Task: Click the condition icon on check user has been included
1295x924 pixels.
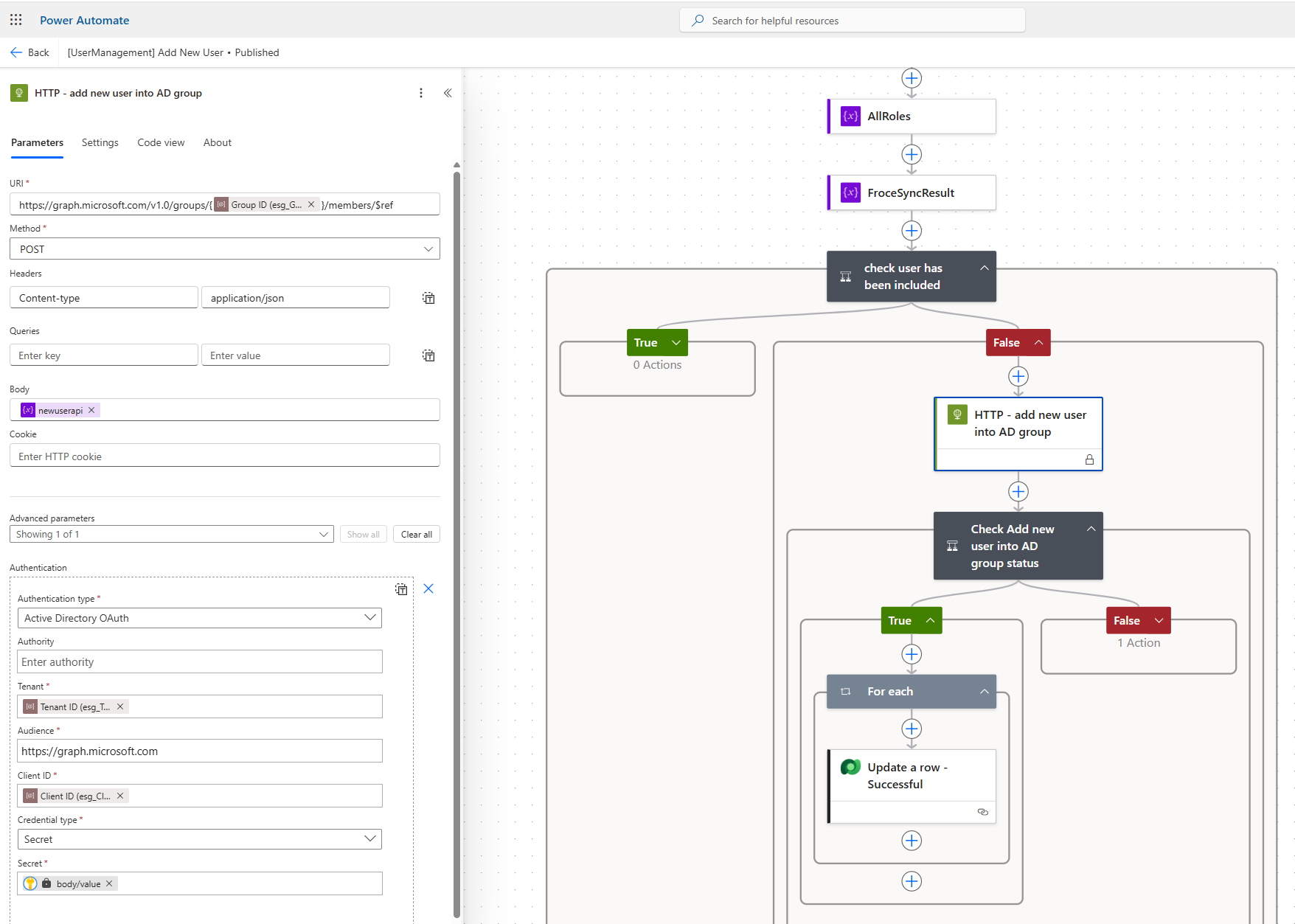Action: 846,277
